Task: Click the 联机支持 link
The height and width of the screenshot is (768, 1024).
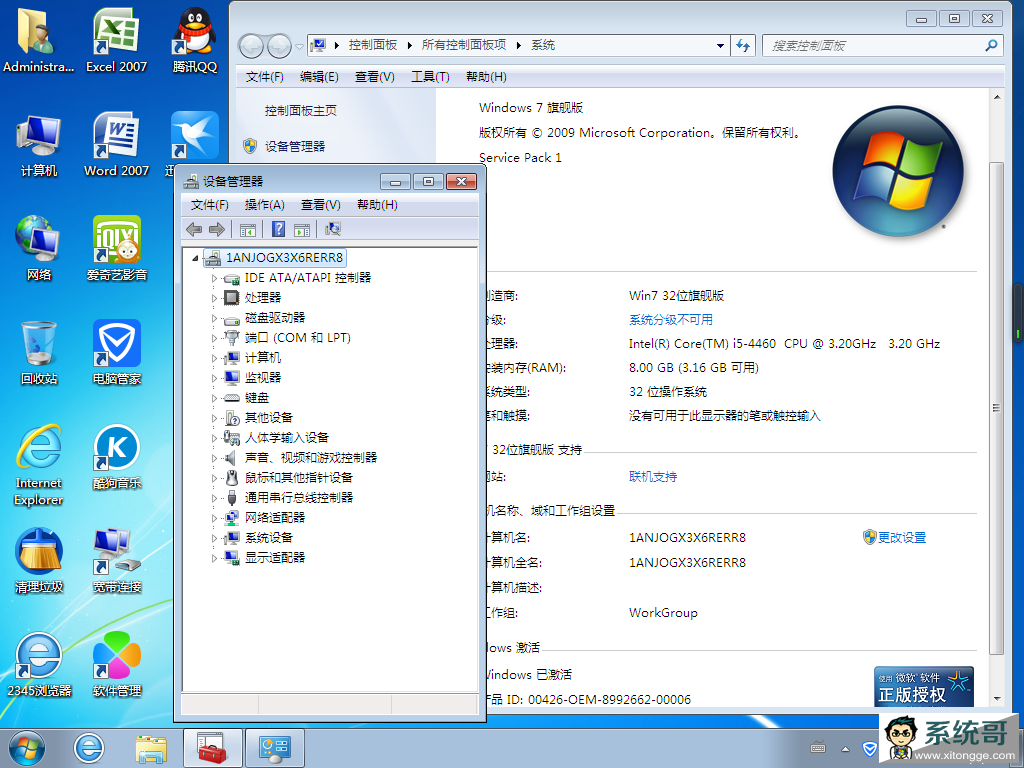Action: (x=653, y=477)
